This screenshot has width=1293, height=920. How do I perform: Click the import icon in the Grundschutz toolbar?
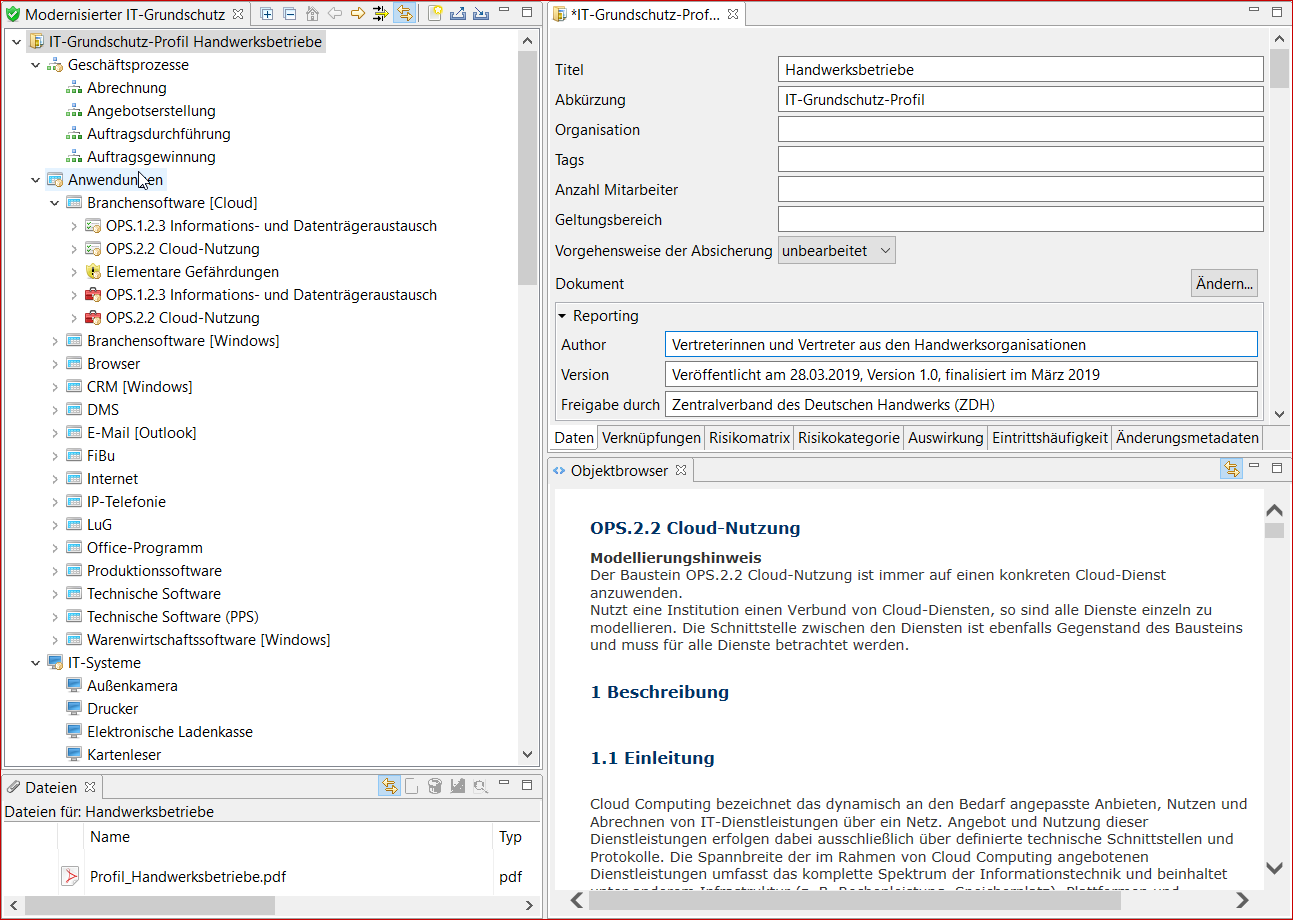pos(481,14)
